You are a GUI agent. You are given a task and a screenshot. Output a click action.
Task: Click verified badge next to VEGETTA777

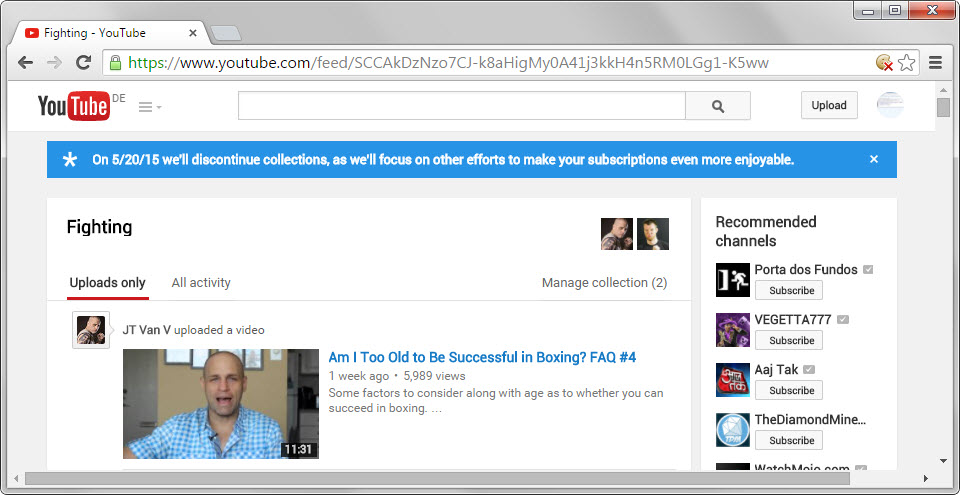842,319
